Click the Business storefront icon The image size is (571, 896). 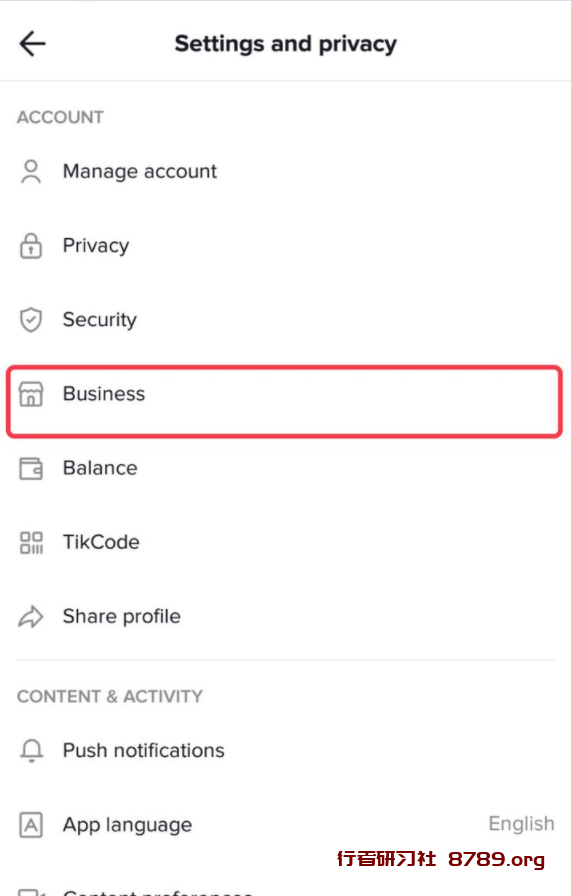(31, 394)
